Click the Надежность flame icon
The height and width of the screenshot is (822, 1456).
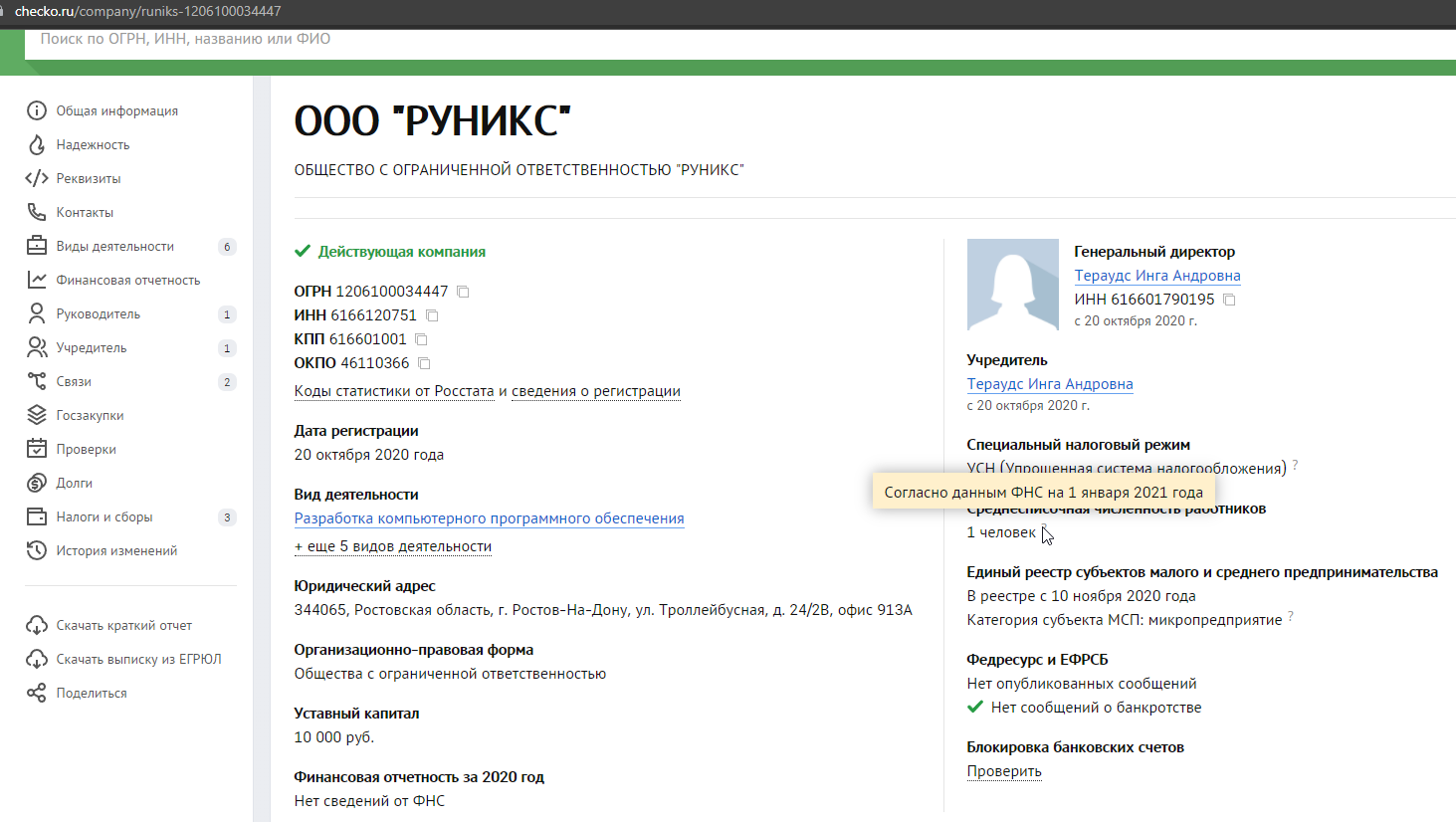click(37, 144)
